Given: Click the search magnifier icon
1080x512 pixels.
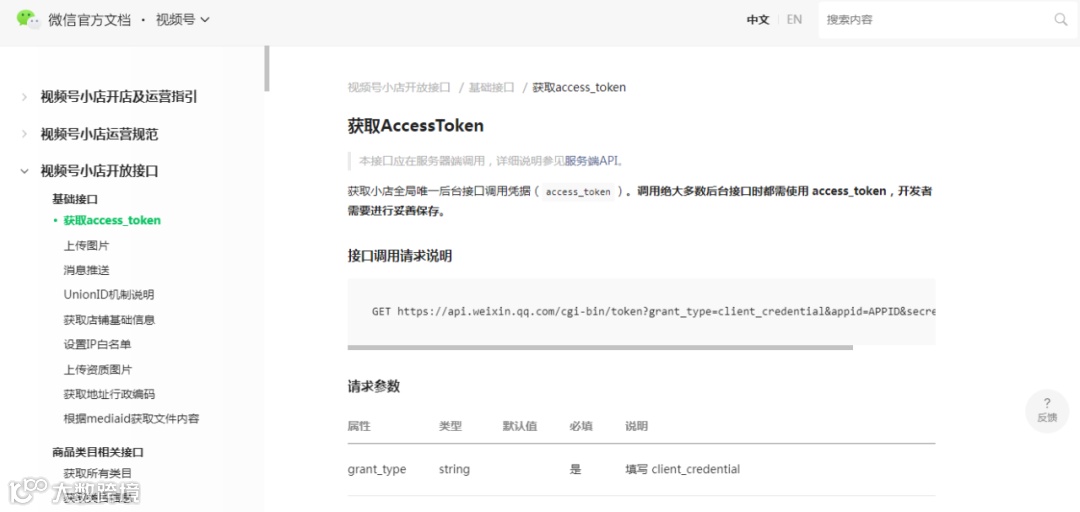Looking at the screenshot, I should (1061, 19).
